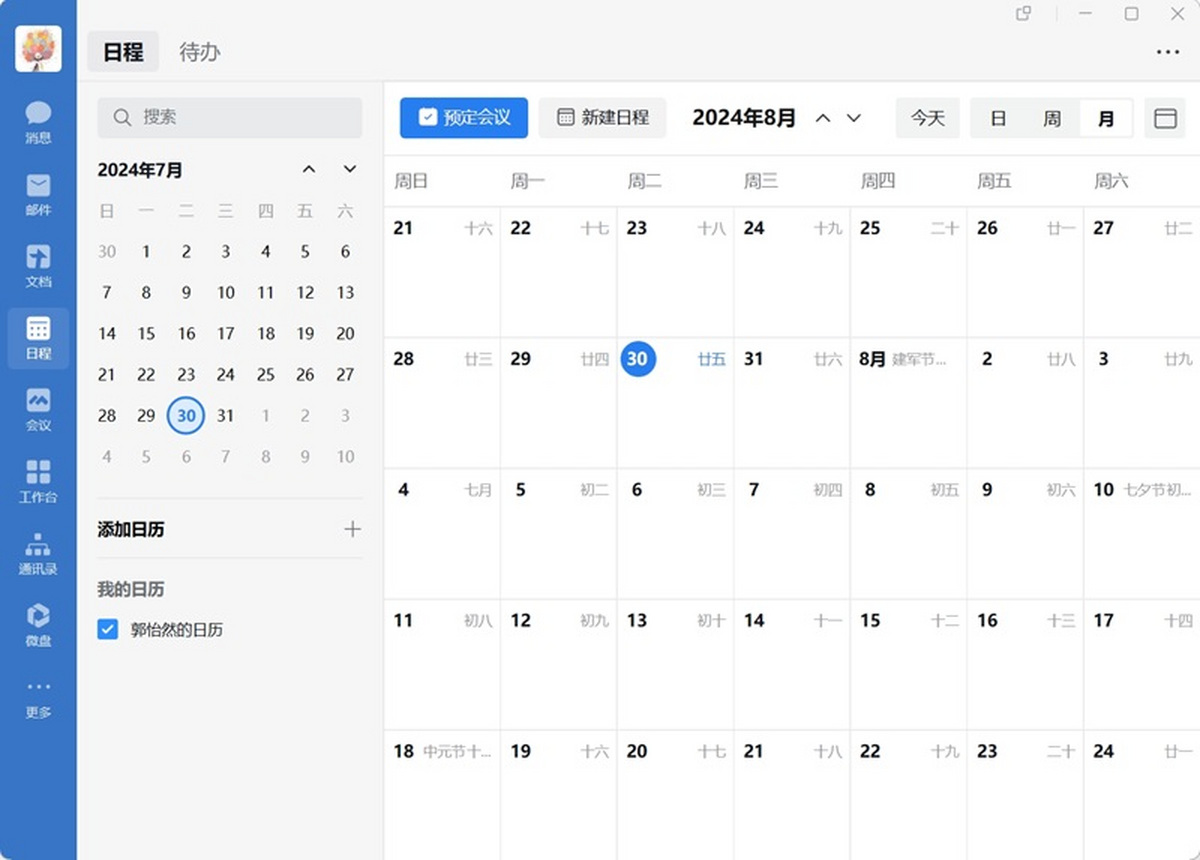Open the 消息 messages icon in sidebar
Image resolution: width=1200 pixels, height=860 pixels.
(x=38, y=122)
